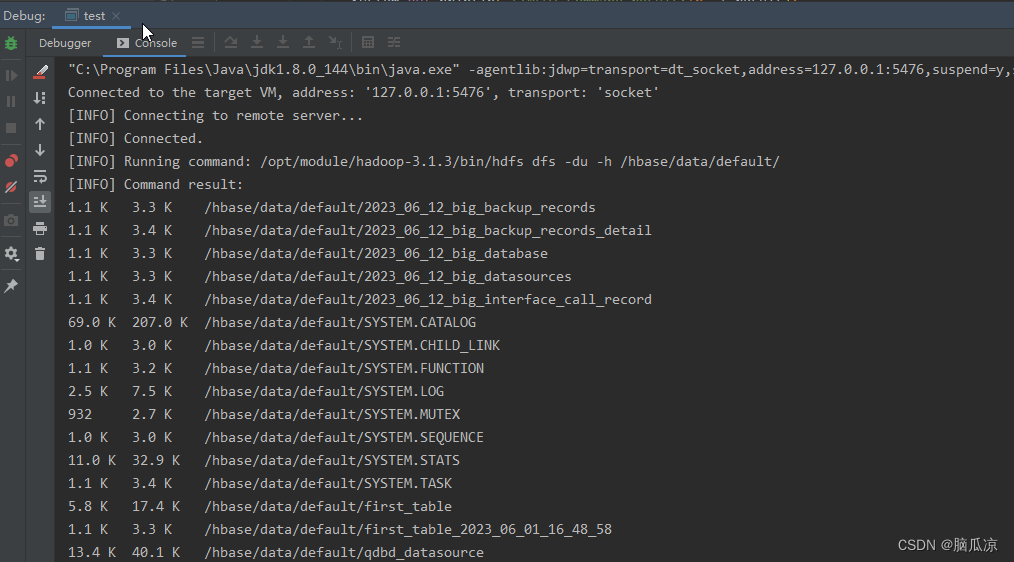Click the Pin Tab pushpin icon
Screen dimensions: 1014x562
pyautogui.click(x=11, y=285)
